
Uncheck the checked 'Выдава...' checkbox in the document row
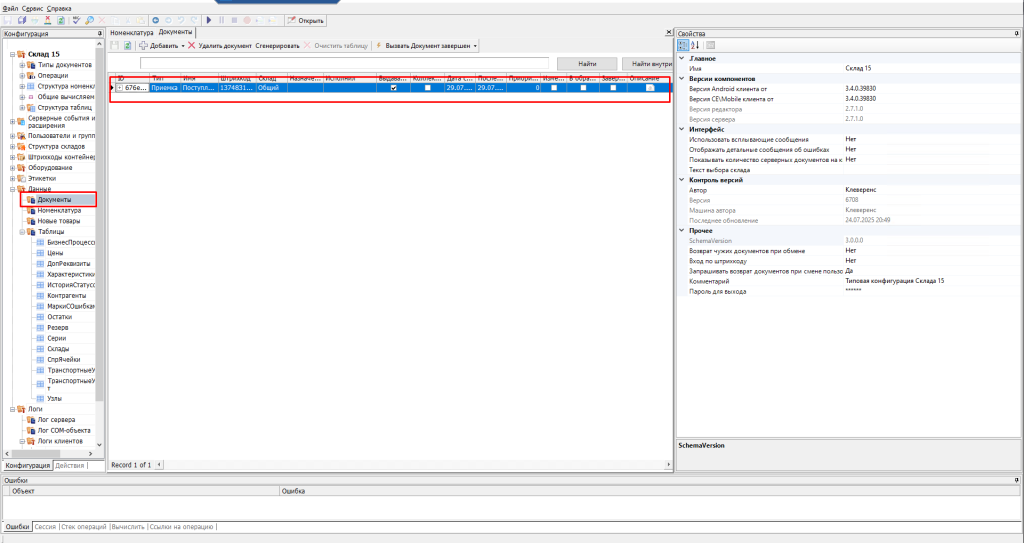[x=393, y=88]
